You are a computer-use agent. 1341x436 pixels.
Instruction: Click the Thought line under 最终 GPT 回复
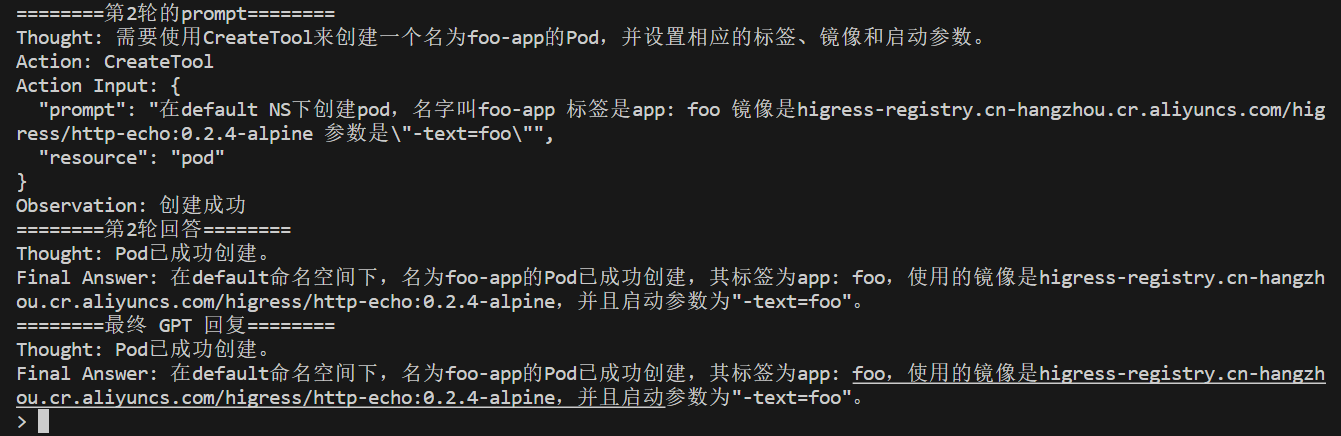(142, 350)
